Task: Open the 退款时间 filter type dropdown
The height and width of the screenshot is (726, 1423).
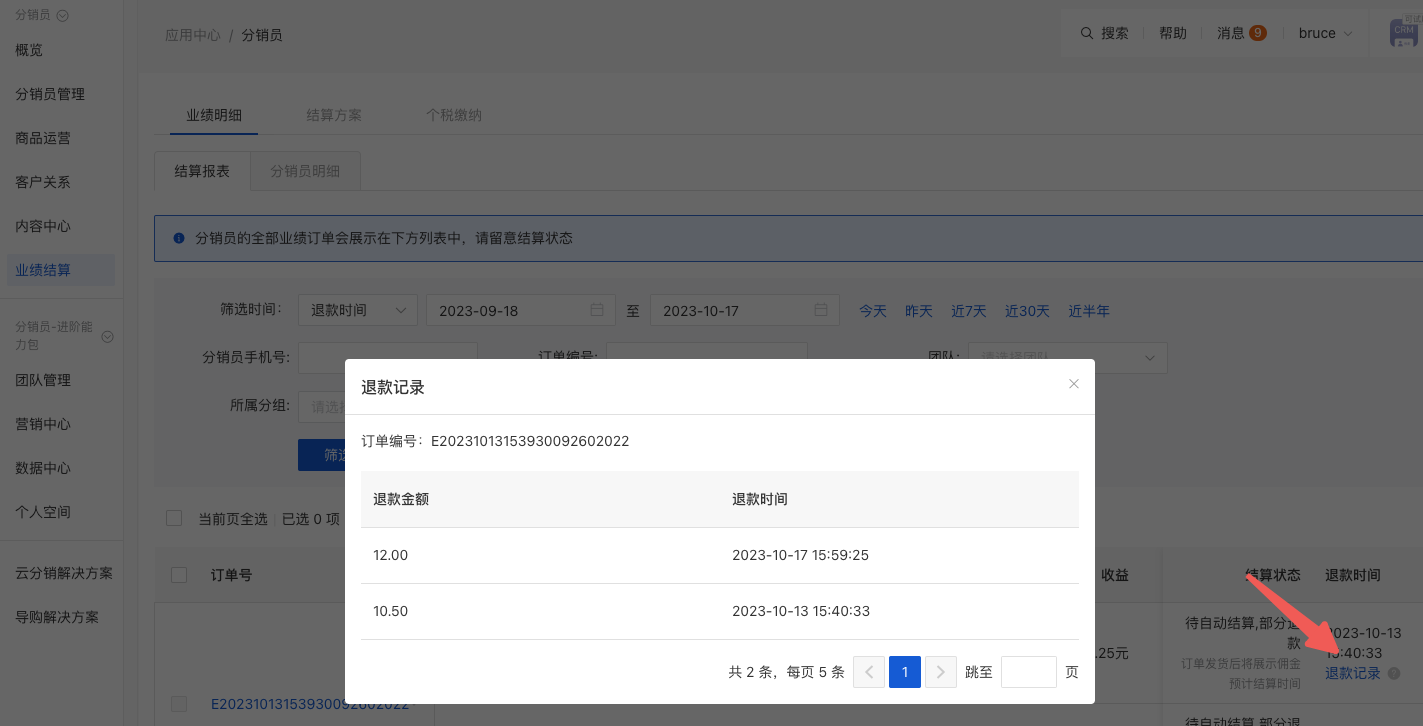Action: pyautogui.click(x=358, y=310)
